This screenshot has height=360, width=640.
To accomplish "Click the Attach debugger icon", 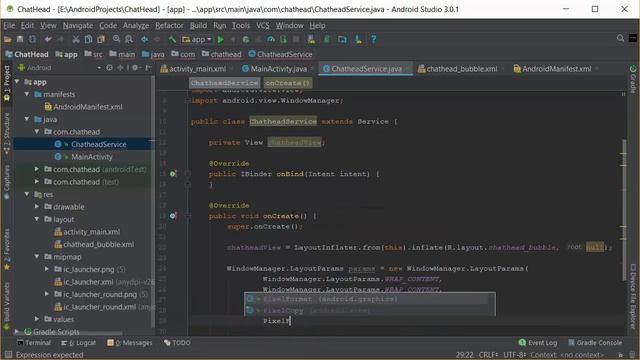I will [283, 40].
